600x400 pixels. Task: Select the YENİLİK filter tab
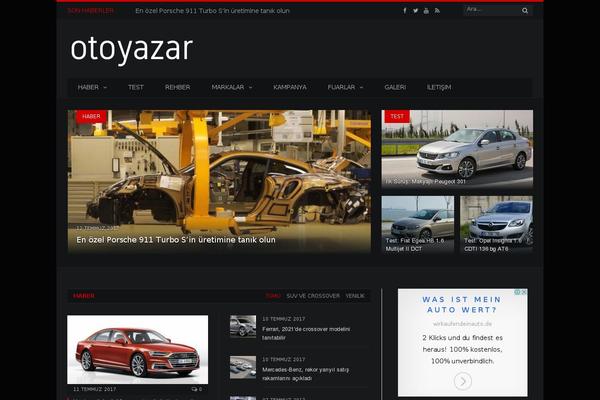point(355,296)
